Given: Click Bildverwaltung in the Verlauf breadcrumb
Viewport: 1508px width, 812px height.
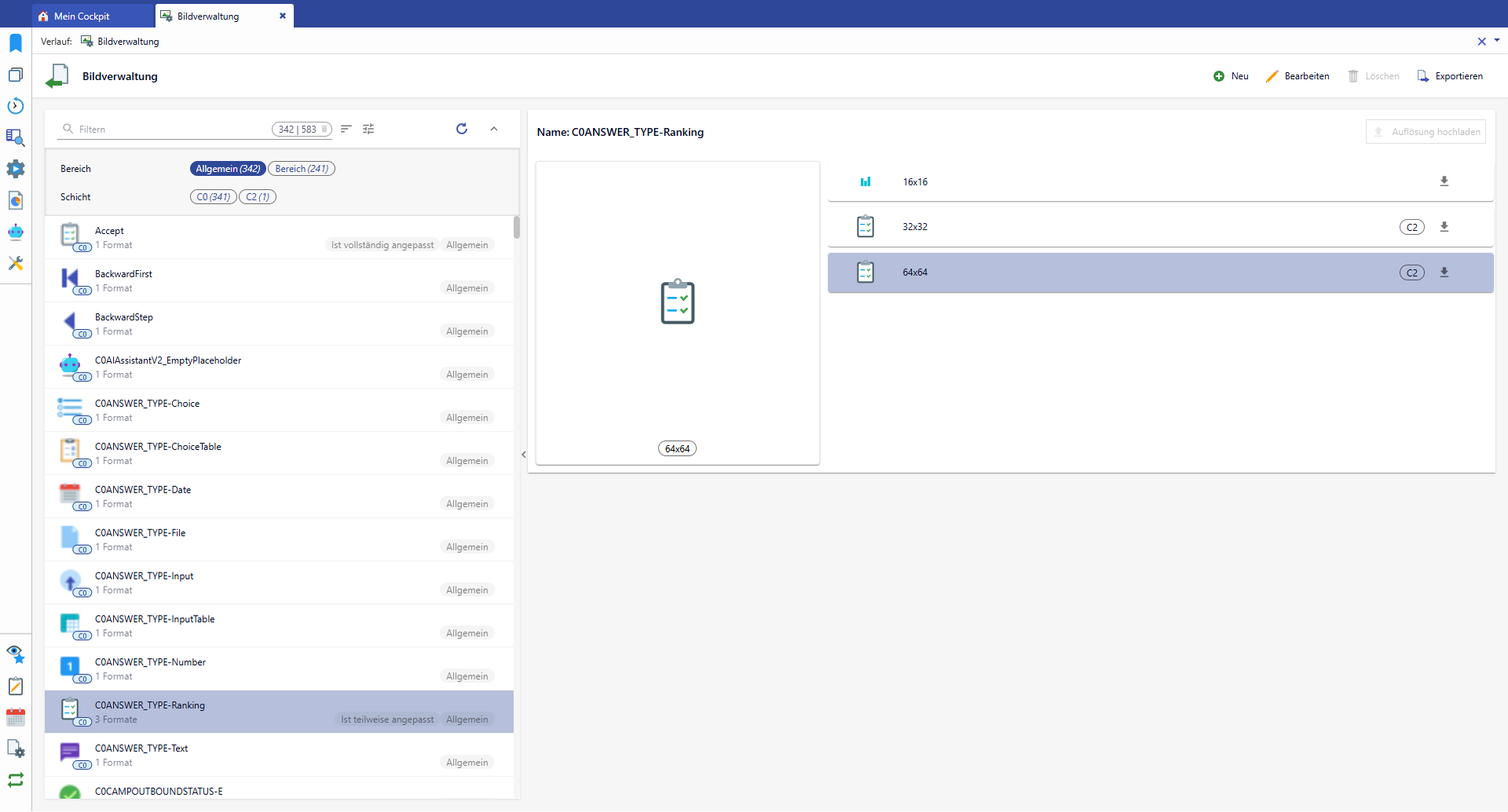Looking at the screenshot, I should (x=128, y=42).
